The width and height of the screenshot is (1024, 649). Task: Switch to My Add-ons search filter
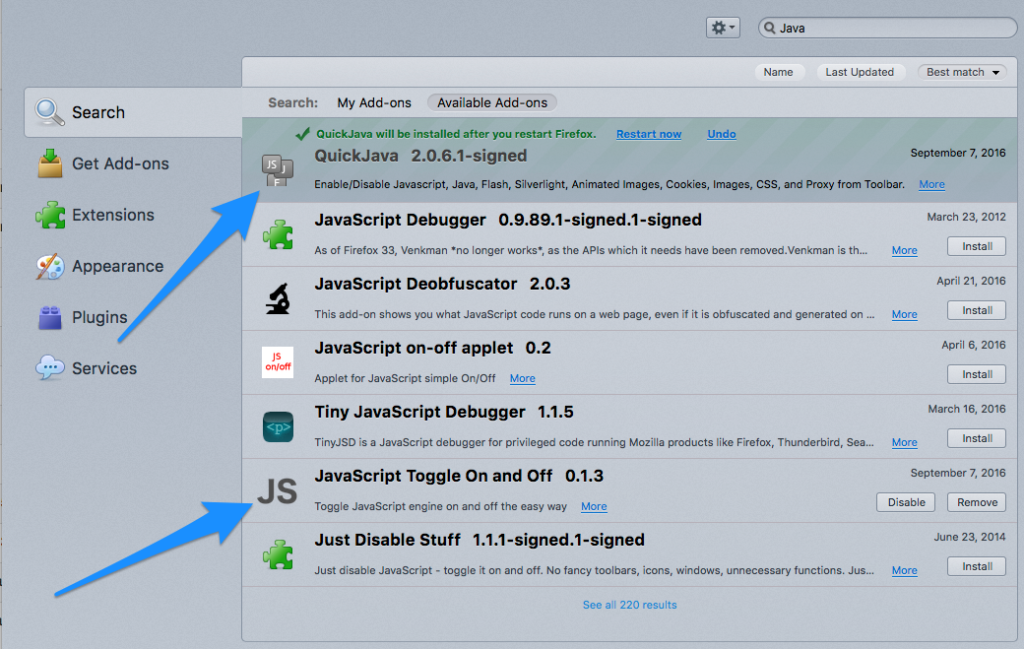374,103
